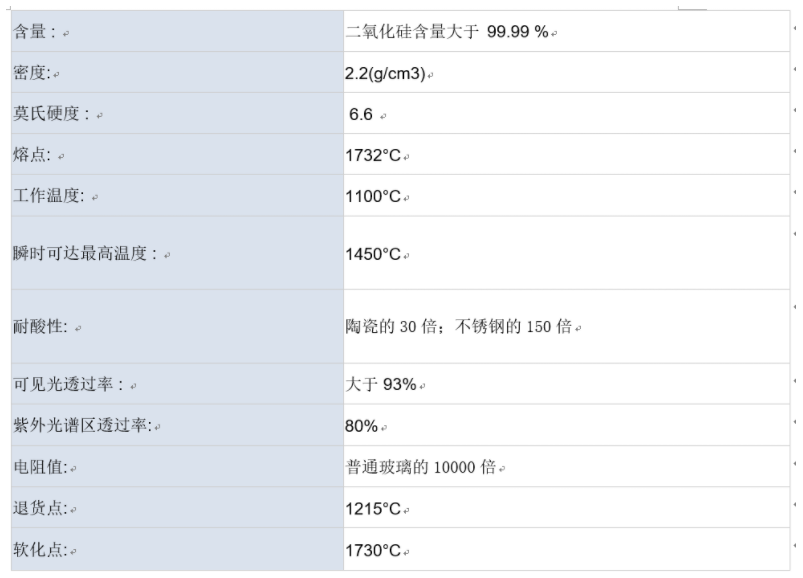Screen dimensions: 803x578
Task: Click the 1732°C value cell
Action: point(373,155)
